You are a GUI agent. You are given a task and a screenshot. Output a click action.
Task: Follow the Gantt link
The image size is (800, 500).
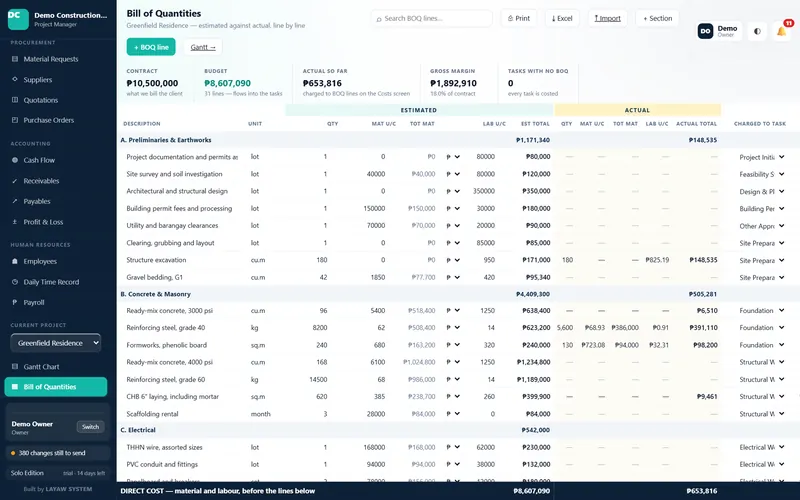coord(203,47)
